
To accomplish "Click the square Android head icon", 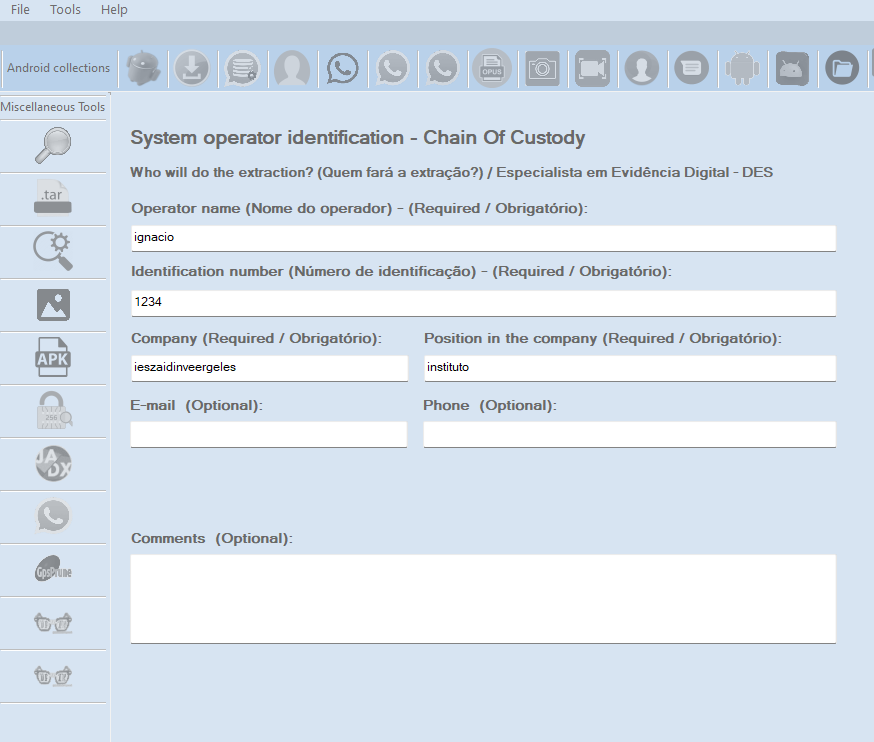I will coord(792,69).
